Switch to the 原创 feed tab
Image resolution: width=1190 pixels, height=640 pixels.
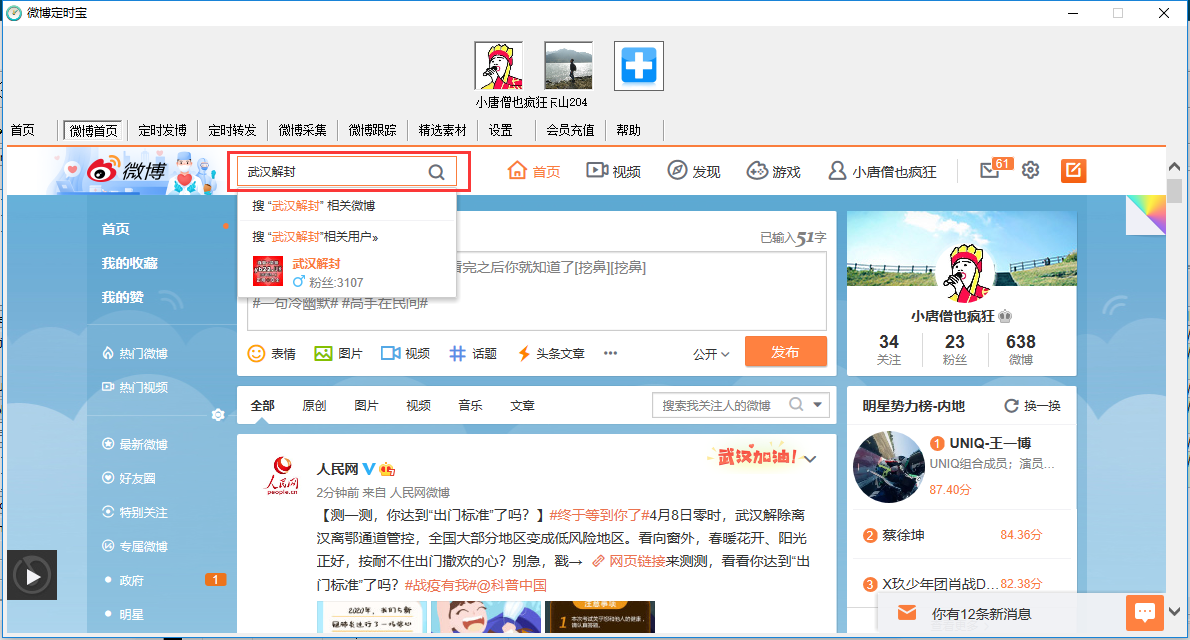pos(314,406)
